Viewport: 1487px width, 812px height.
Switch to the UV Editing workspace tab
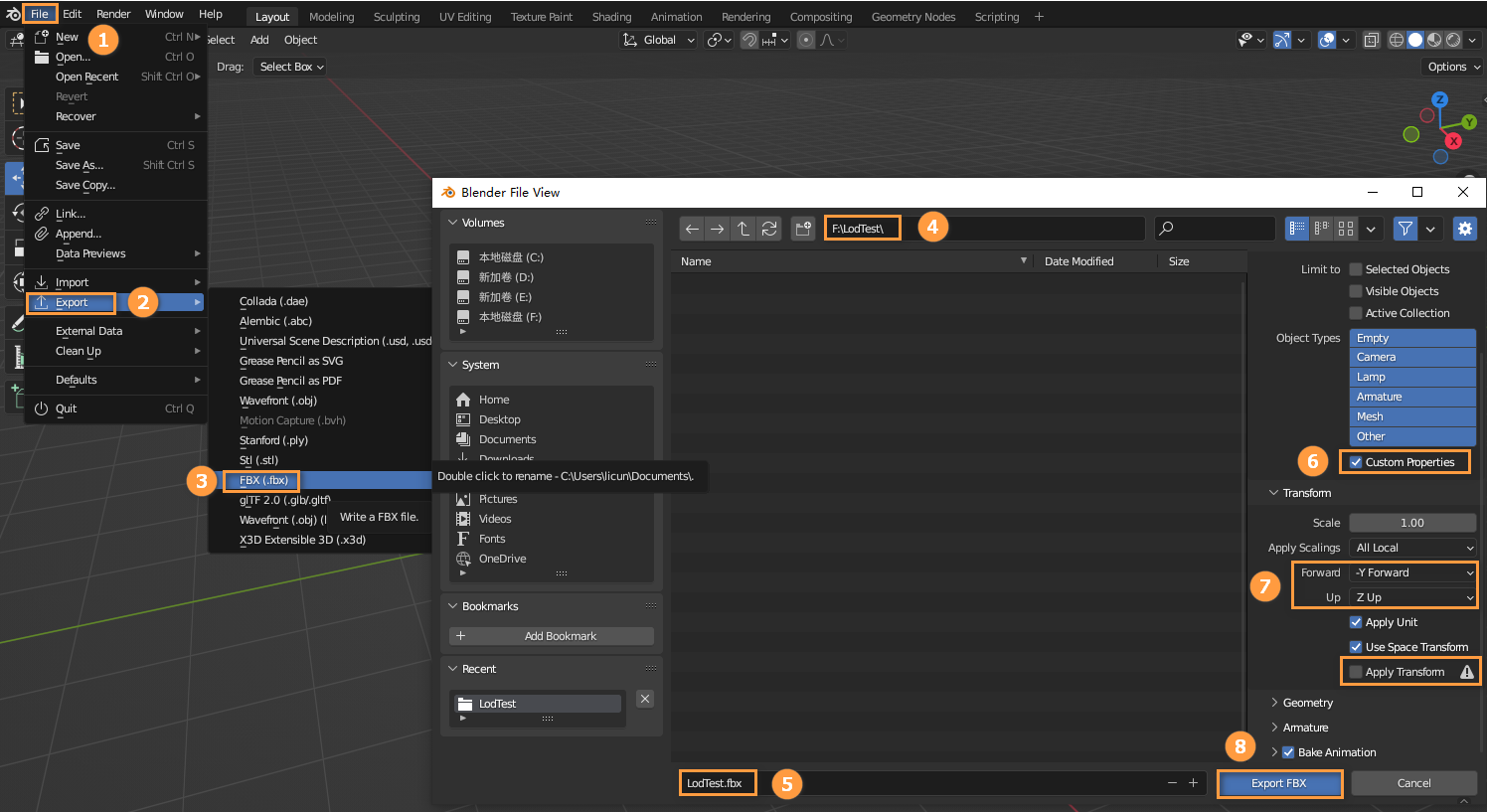465,17
